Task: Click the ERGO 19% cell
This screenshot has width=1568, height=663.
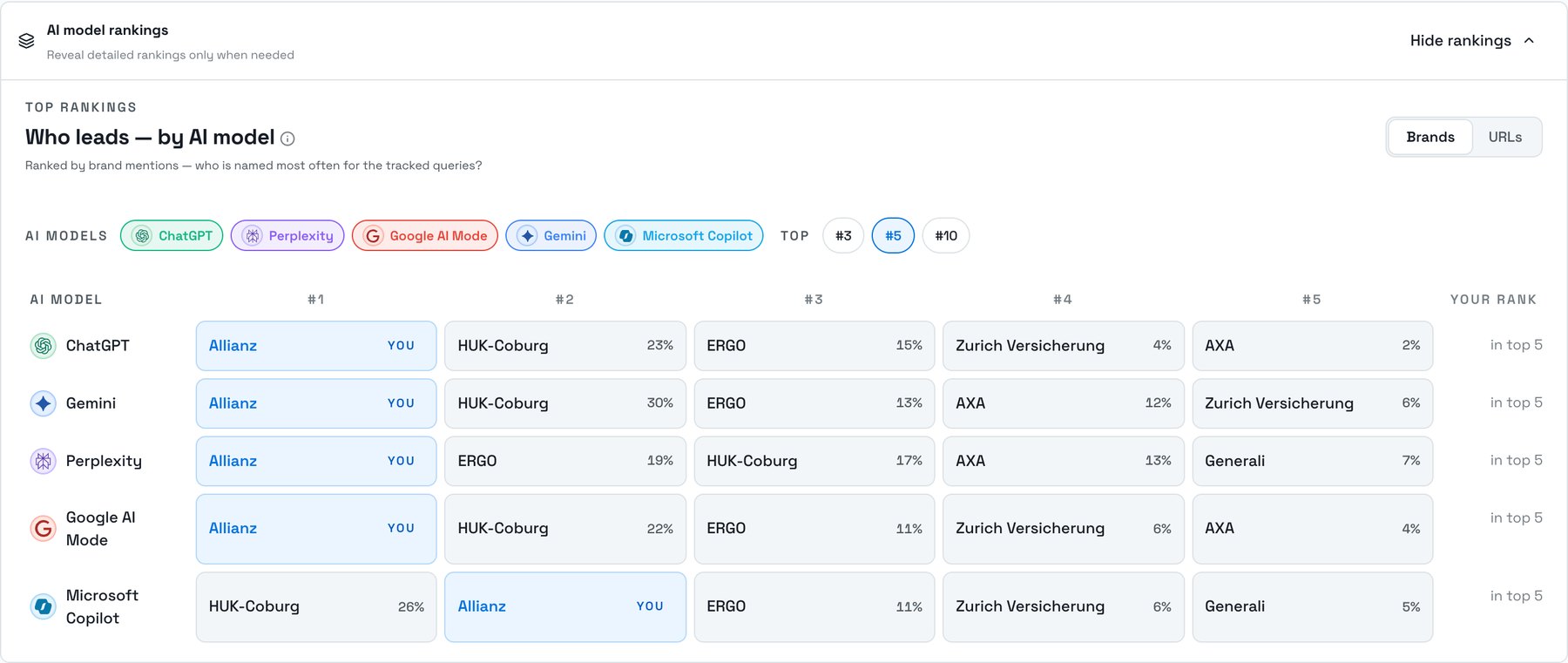Action: point(565,461)
